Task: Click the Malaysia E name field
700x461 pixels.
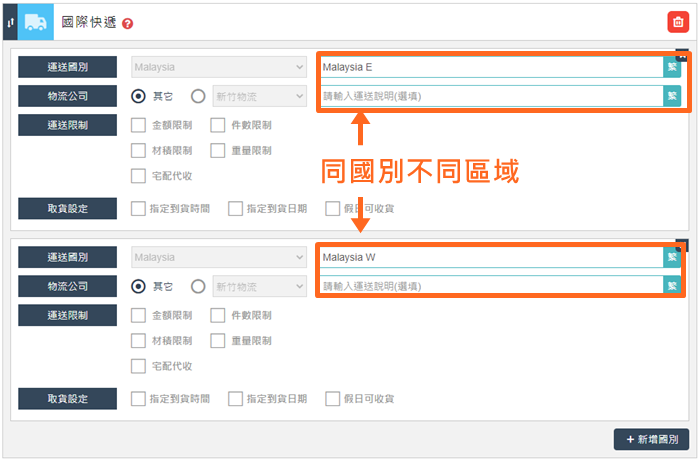Action: 492,67
